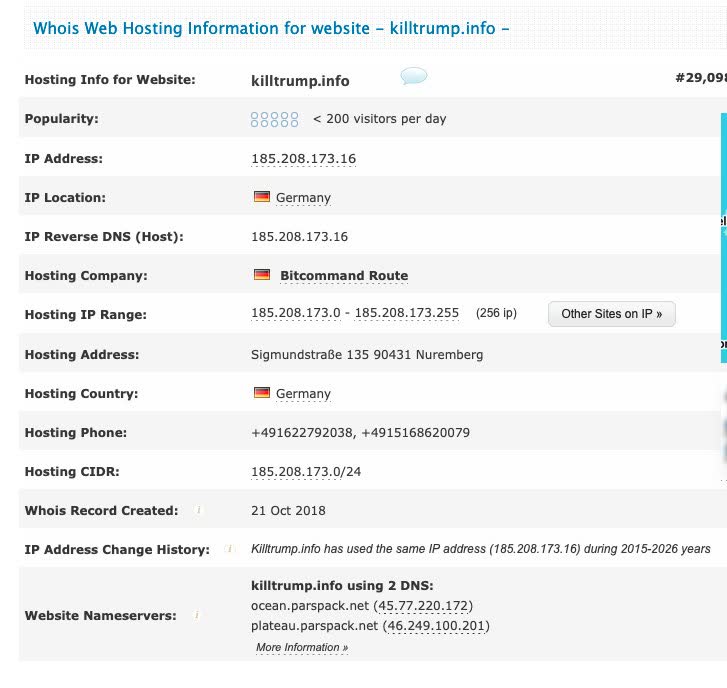This screenshot has width=727, height=688.
Task: Click info icon beside Whois Record Created
Action: (198, 510)
